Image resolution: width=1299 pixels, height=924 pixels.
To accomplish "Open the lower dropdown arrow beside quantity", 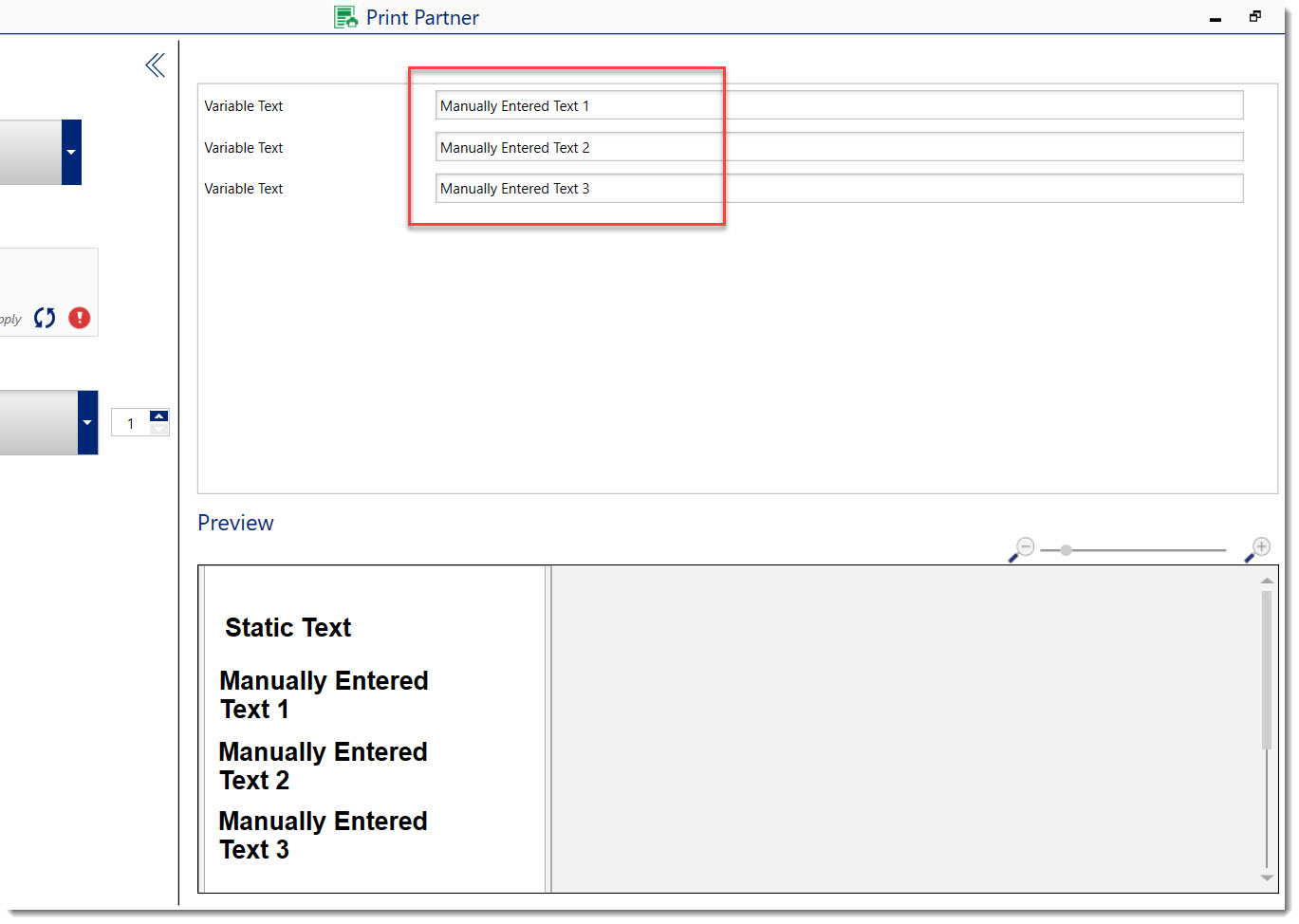I will click(x=87, y=422).
